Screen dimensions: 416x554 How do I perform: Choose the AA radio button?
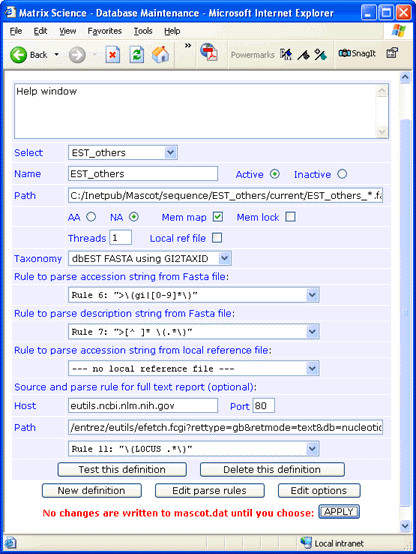tap(91, 217)
